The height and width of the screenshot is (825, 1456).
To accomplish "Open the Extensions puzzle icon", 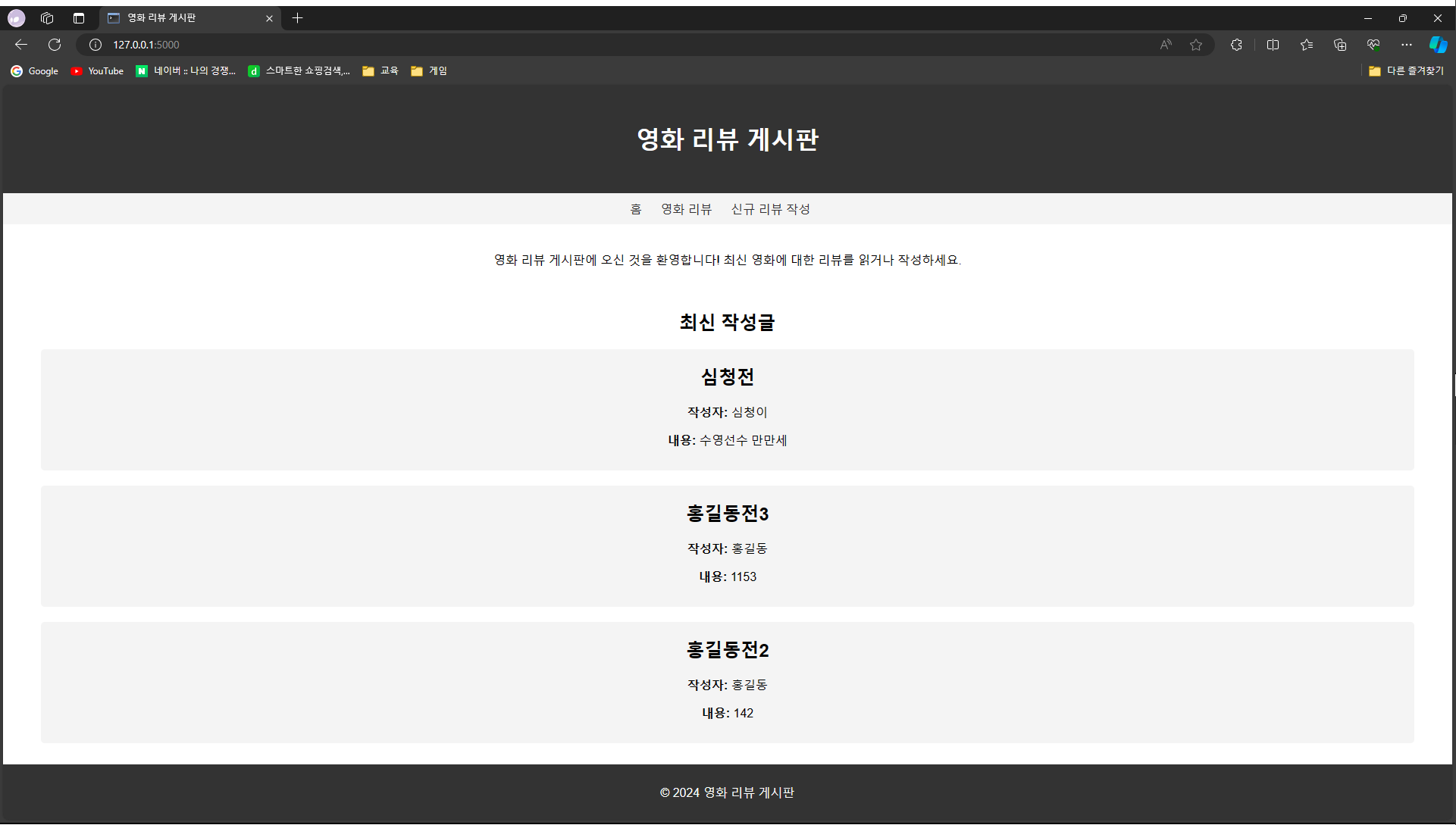I will [1236, 45].
